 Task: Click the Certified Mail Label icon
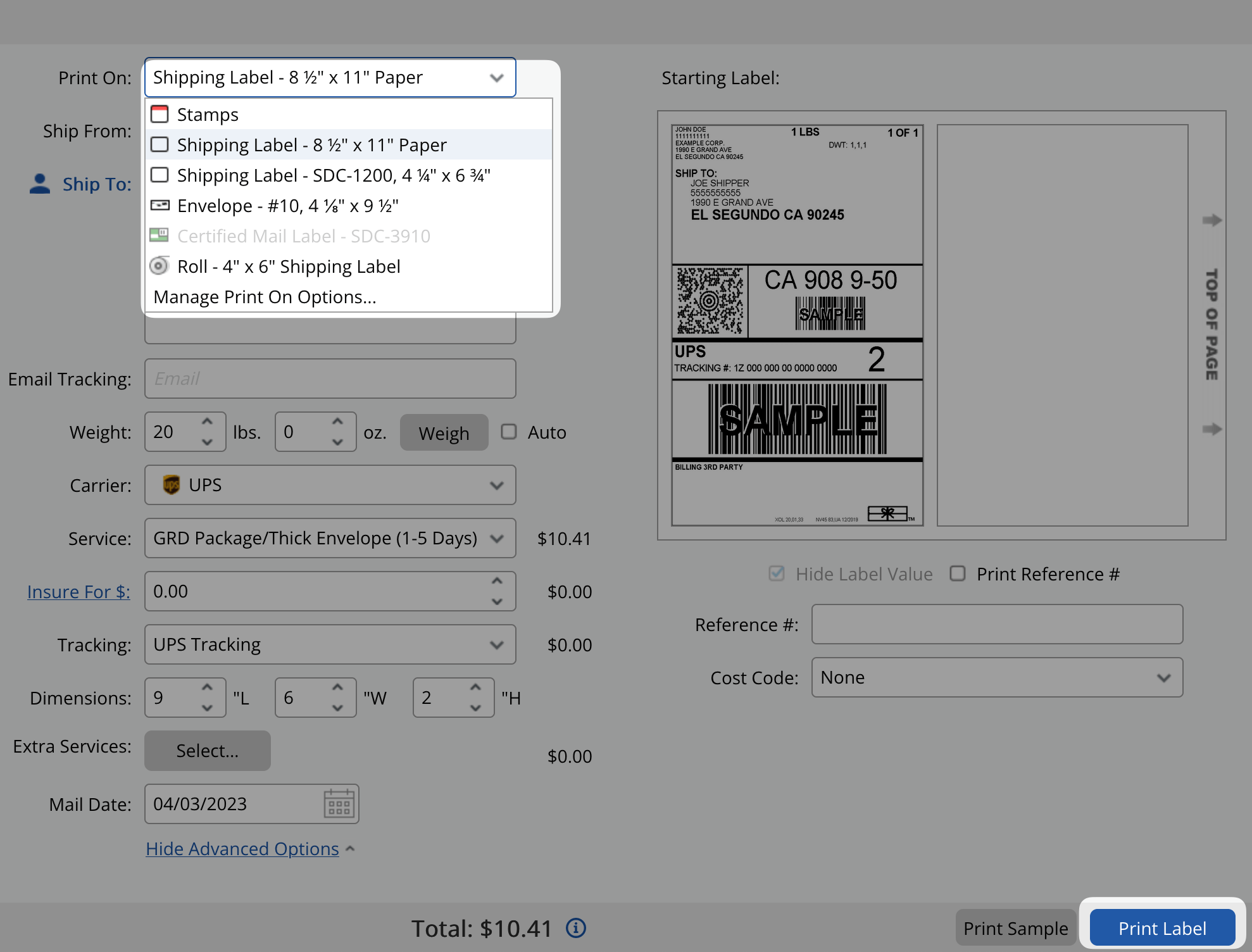(160, 235)
